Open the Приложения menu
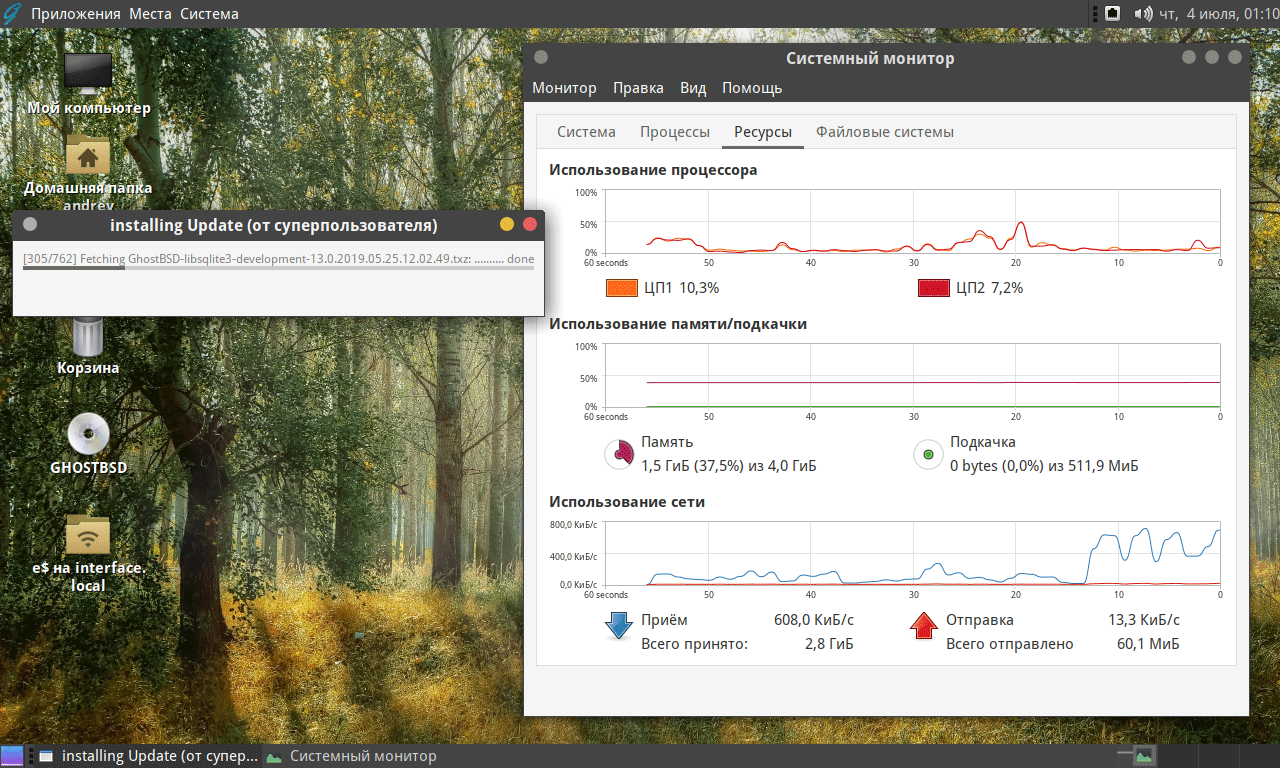This screenshot has height=768, width=1280. (x=76, y=14)
